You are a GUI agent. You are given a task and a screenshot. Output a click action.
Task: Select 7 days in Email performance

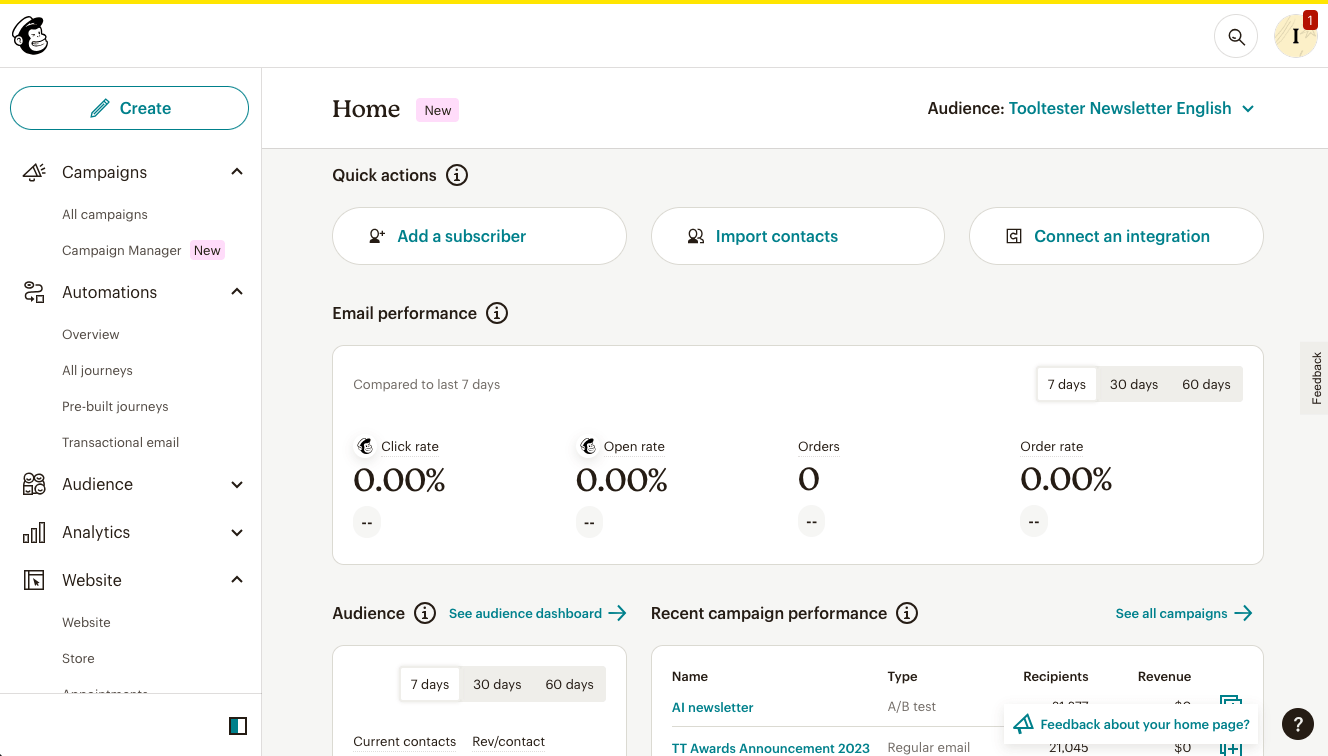click(1067, 384)
